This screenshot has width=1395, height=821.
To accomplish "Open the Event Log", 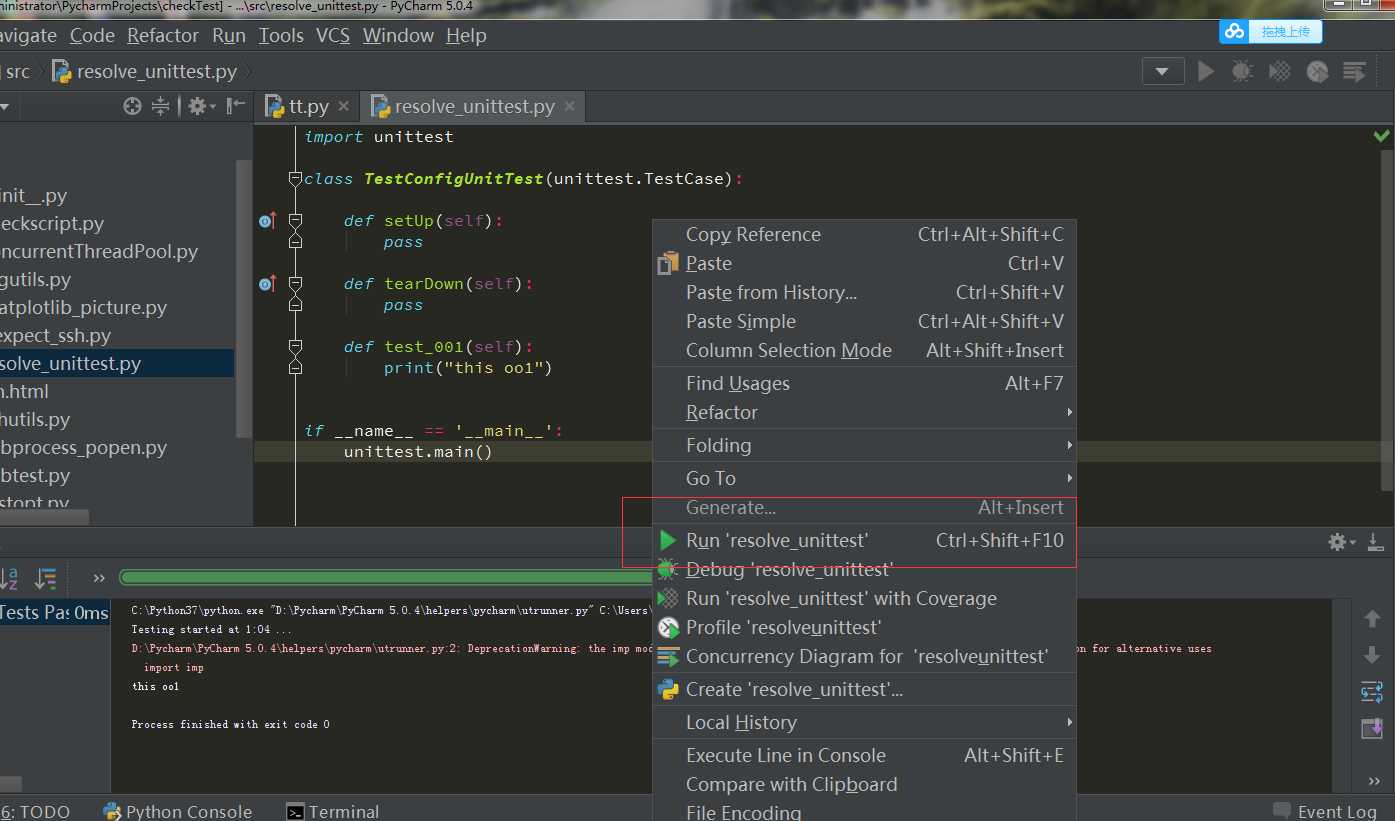I will [x=1325, y=811].
